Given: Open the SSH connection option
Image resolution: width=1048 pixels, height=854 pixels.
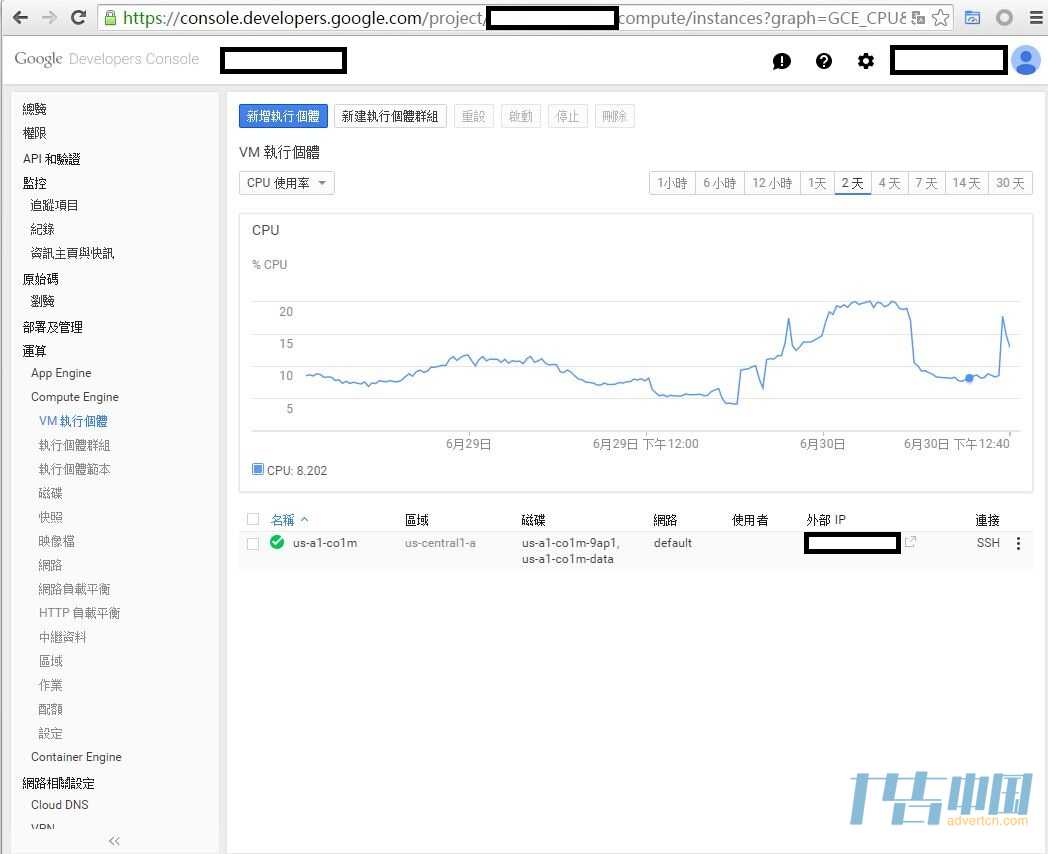Looking at the screenshot, I should coord(988,543).
